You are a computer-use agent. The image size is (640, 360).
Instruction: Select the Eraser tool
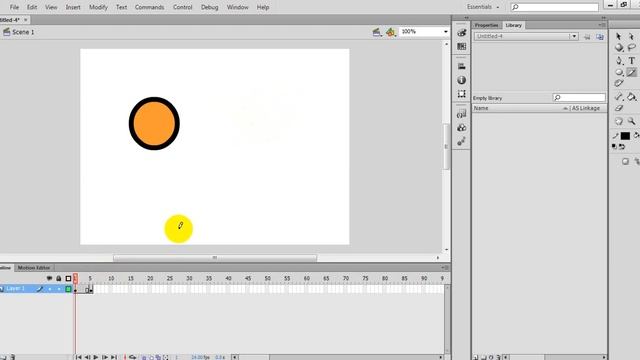pyautogui.click(x=619, y=108)
